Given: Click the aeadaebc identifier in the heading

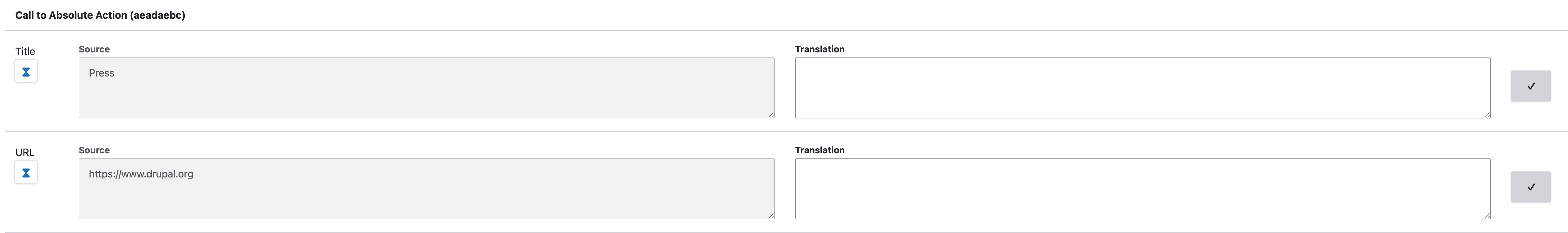Looking at the screenshot, I should [x=157, y=15].
